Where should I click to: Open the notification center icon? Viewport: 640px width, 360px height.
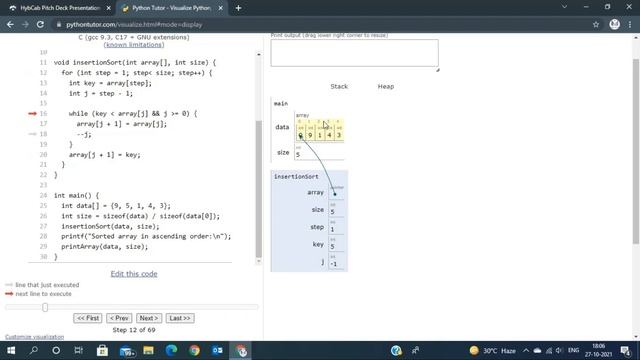coord(625,351)
